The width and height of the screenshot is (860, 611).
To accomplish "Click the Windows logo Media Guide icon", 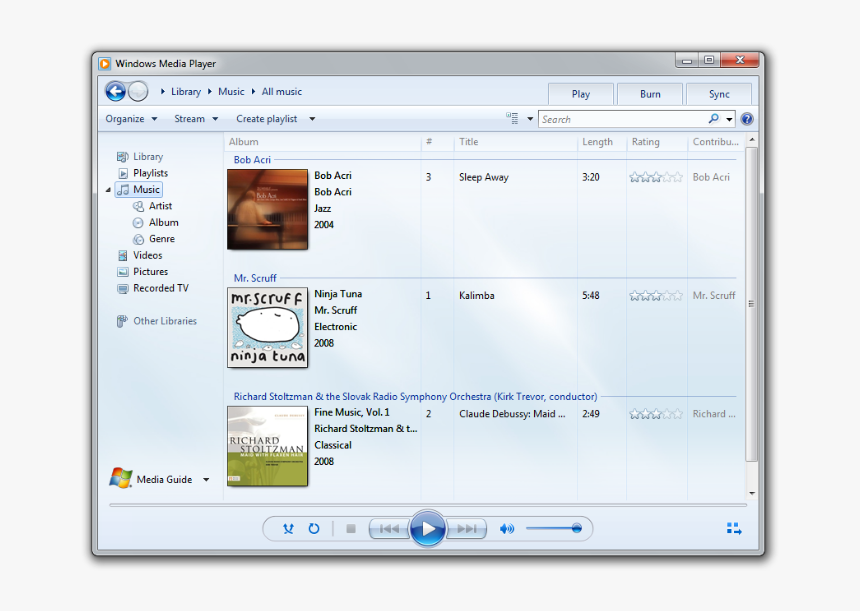I will coord(121,478).
